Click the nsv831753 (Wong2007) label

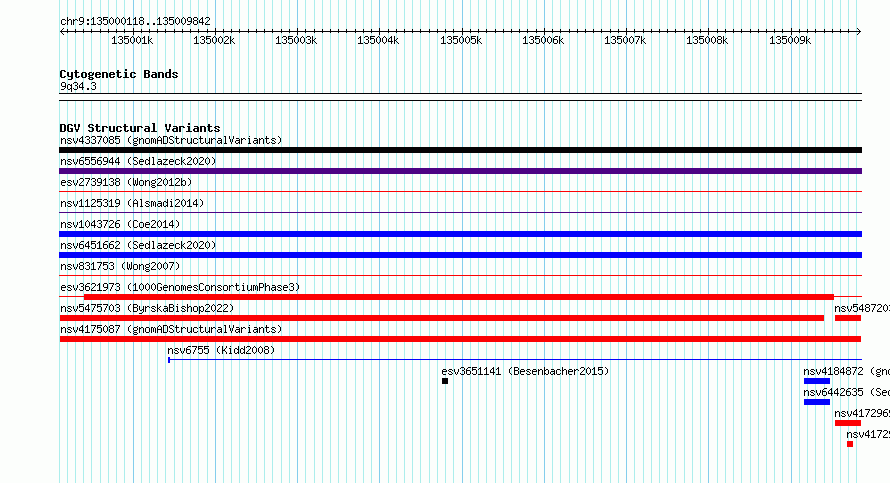tap(120, 266)
